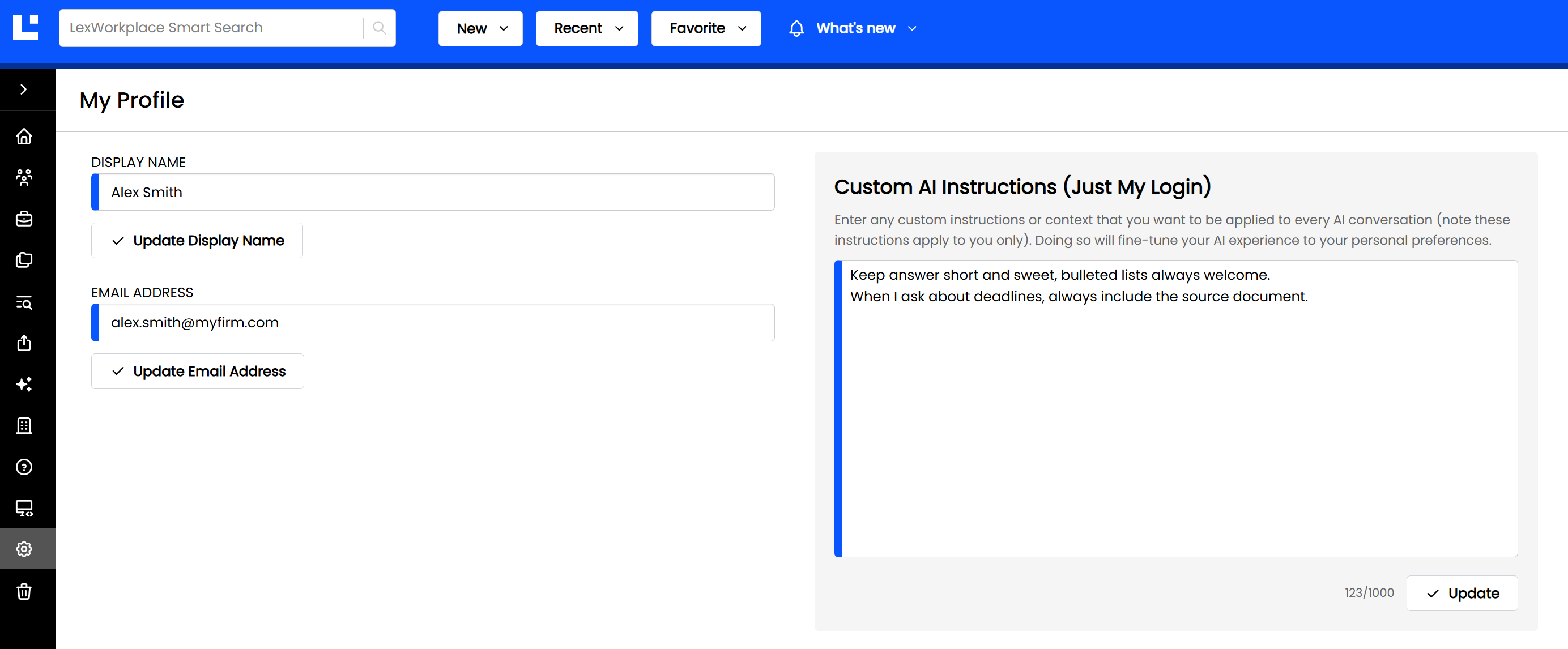Click Update Display Name button
Viewport: 1568px width, 649px height.
click(x=197, y=240)
